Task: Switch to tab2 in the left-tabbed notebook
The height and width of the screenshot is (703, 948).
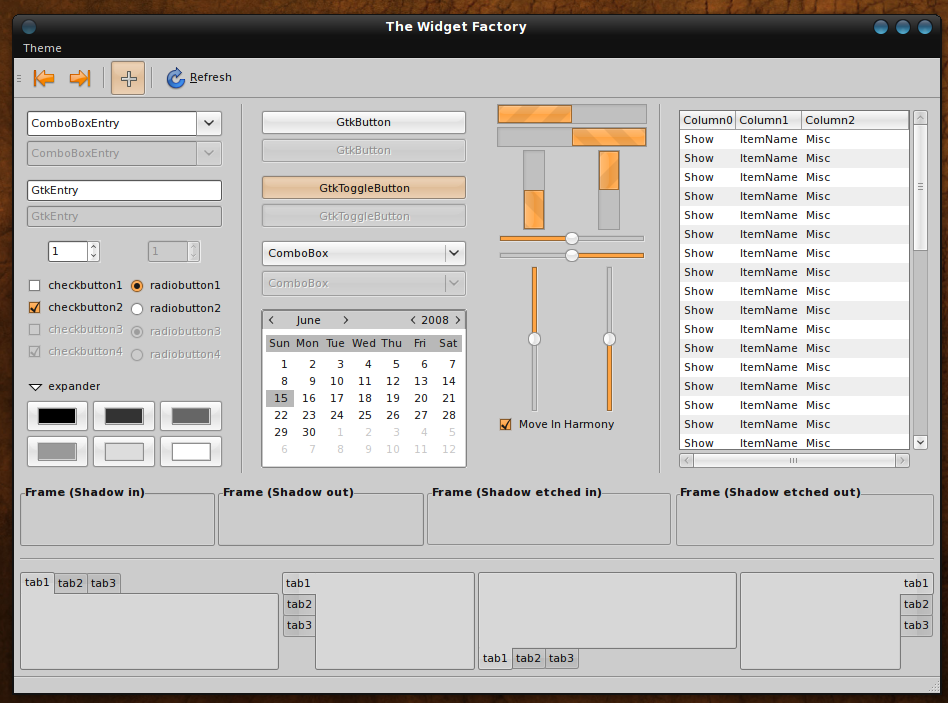Action: pyautogui.click(x=299, y=604)
